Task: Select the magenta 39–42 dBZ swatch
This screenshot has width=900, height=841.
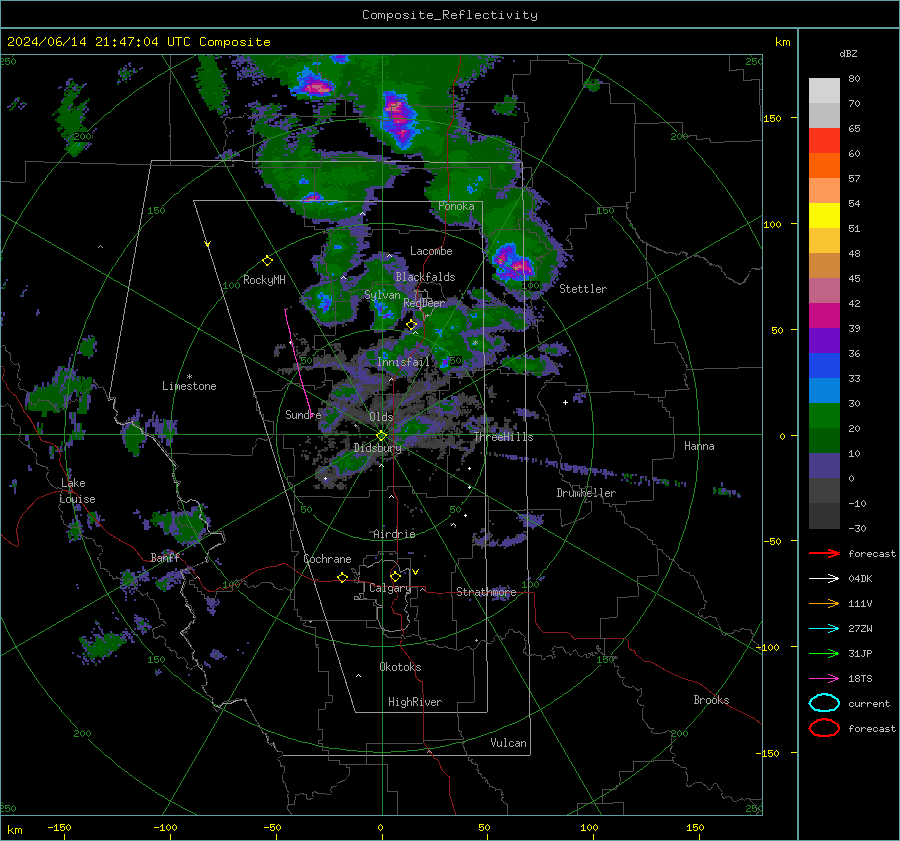Action: click(824, 316)
